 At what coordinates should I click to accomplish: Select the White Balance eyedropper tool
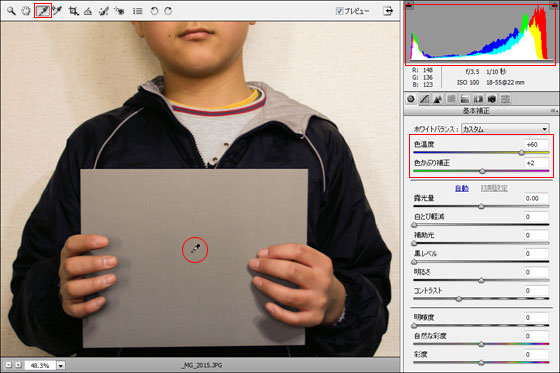coord(43,11)
